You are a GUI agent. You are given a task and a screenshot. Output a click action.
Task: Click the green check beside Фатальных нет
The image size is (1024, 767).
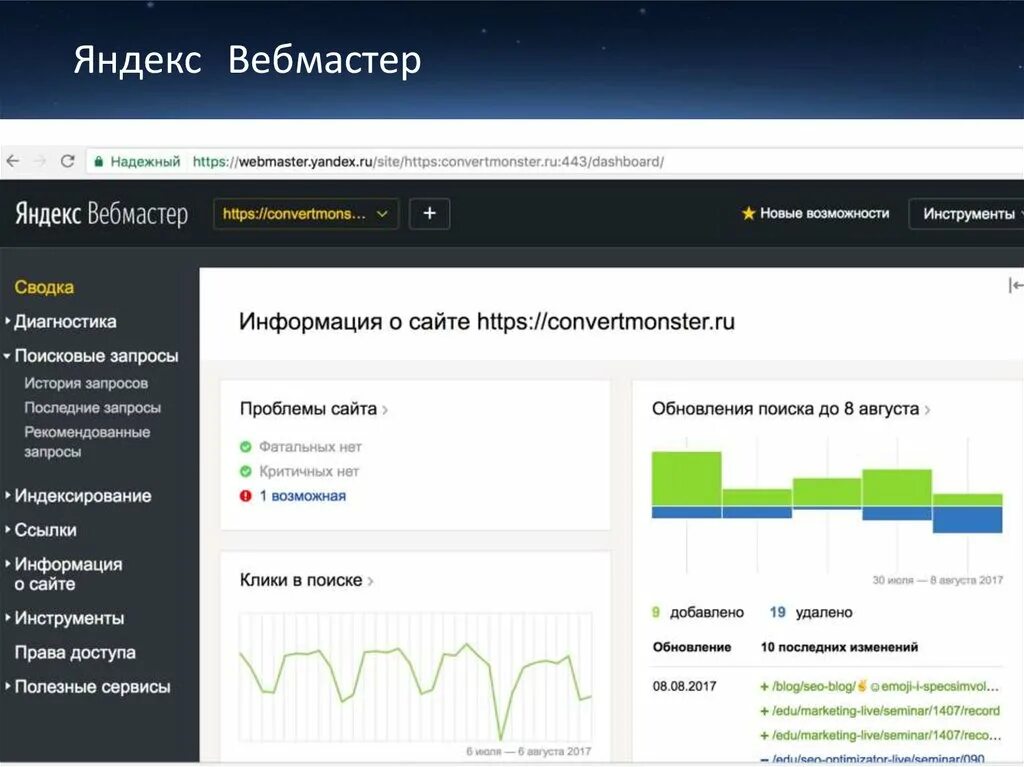point(246,447)
